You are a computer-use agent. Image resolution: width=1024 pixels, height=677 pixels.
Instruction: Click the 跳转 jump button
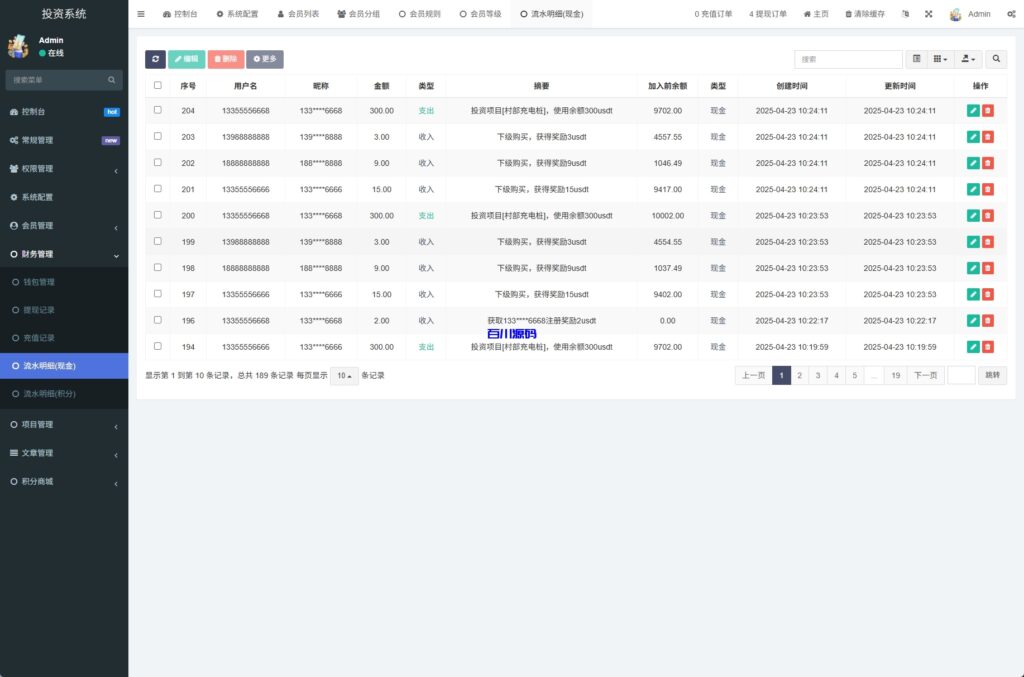click(992, 375)
